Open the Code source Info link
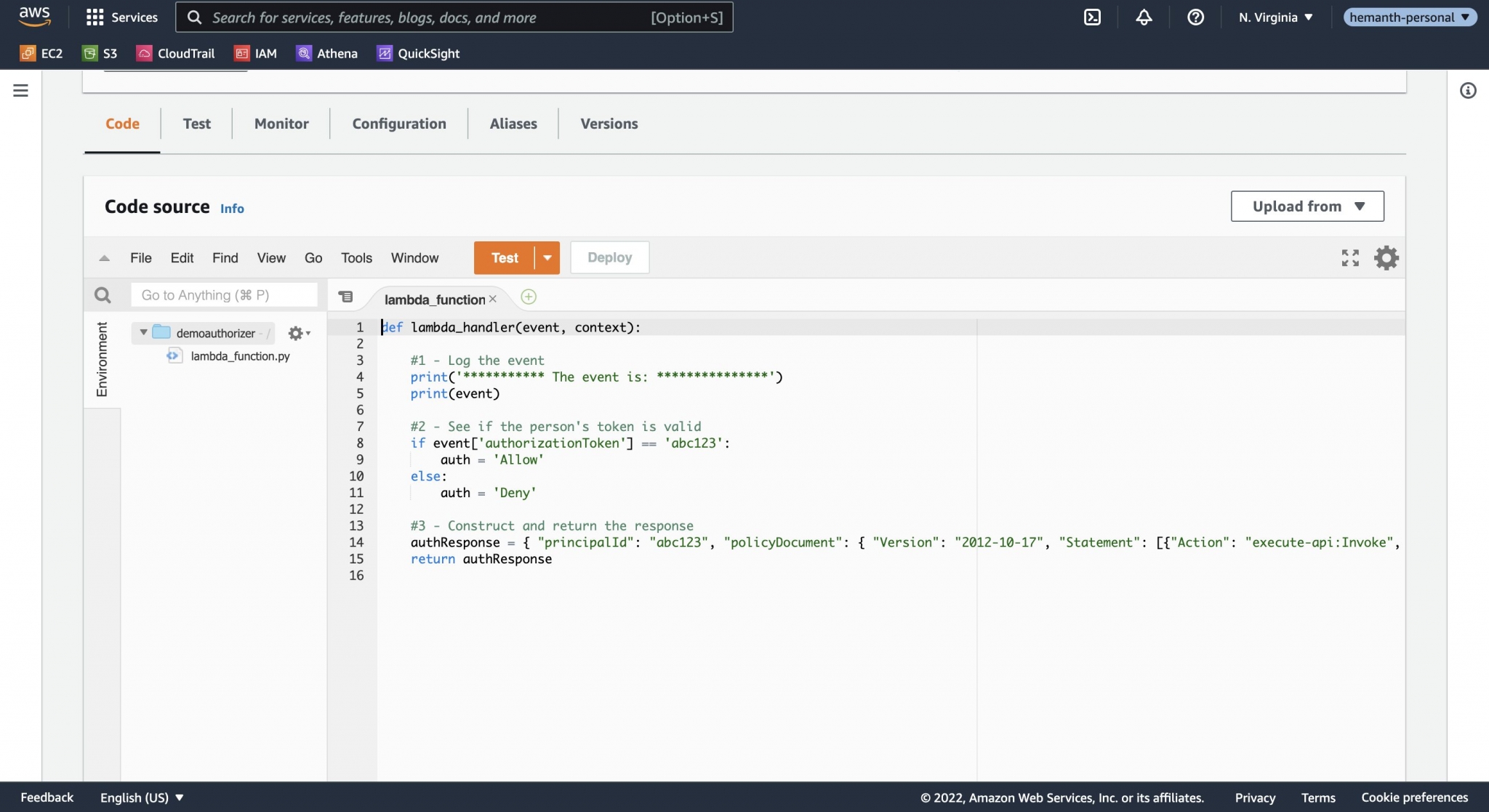The image size is (1489, 812). coord(232,209)
